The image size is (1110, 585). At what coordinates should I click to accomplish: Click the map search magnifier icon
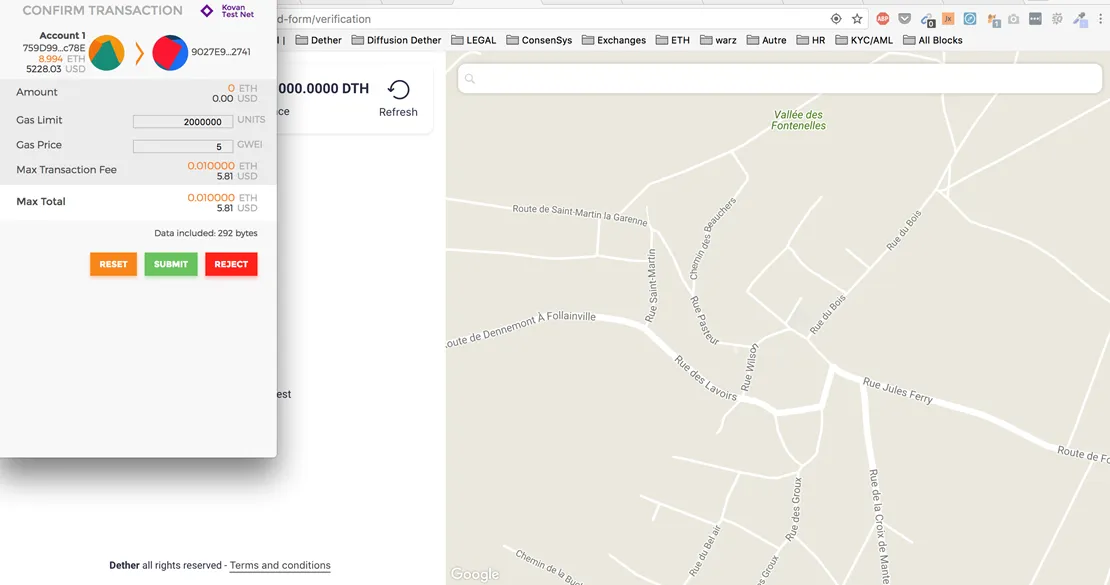pyautogui.click(x=470, y=79)
